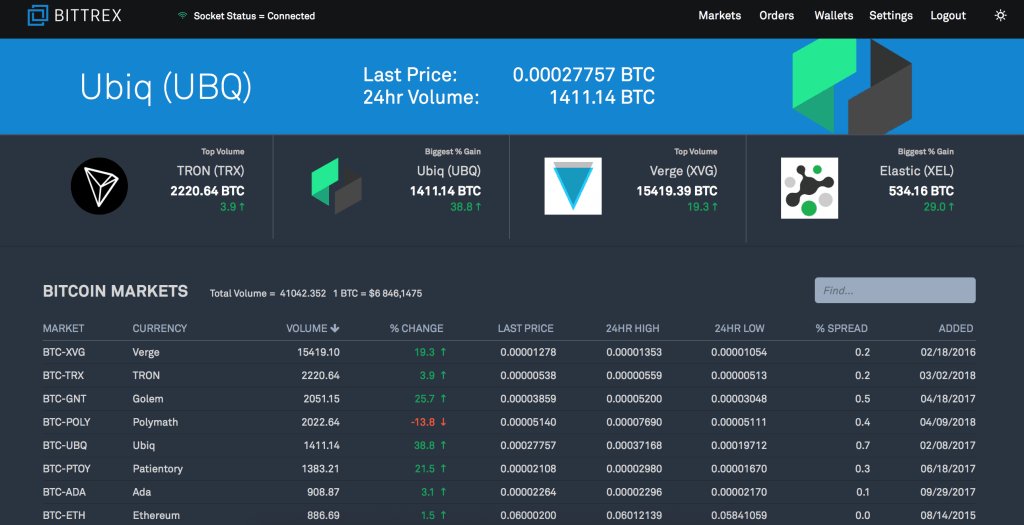Viewport: 1024px width, 525px height.
Task: Click the large Ubiq logo in banner
Action: coord(852,86)
